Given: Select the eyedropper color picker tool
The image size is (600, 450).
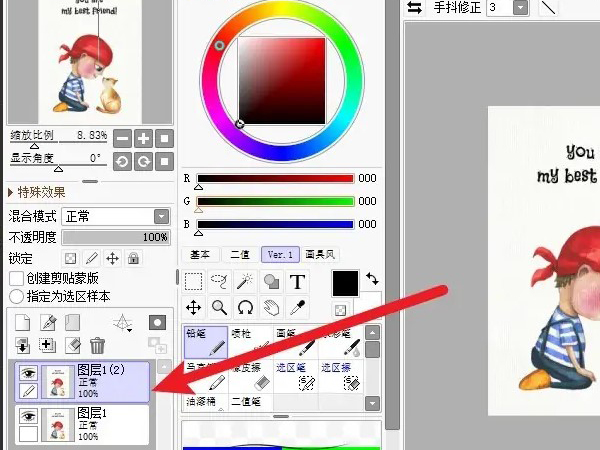Looking at the screenshot, I should coord(297,308).
